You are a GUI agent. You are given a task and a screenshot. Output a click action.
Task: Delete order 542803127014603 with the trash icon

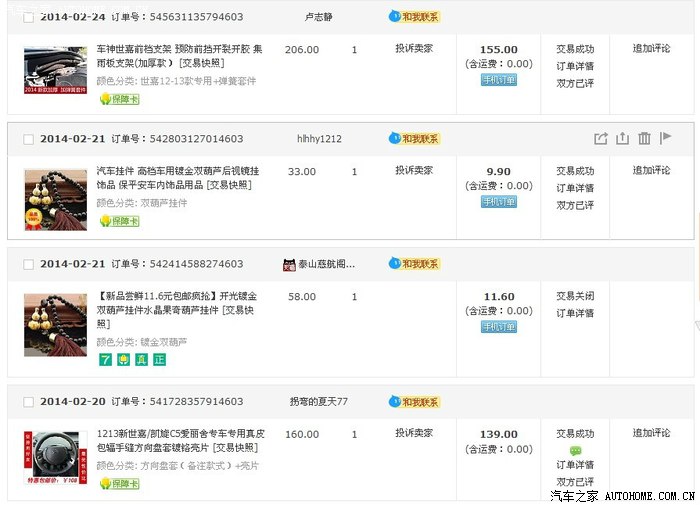click(644, 139)
